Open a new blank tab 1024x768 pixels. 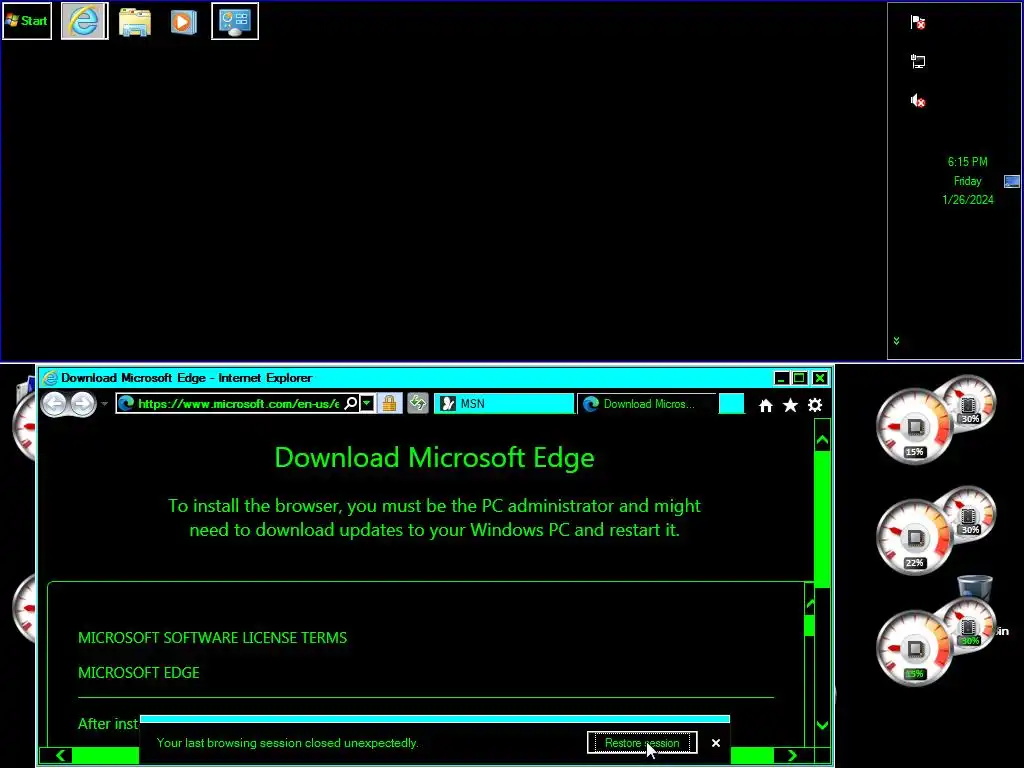731,404
